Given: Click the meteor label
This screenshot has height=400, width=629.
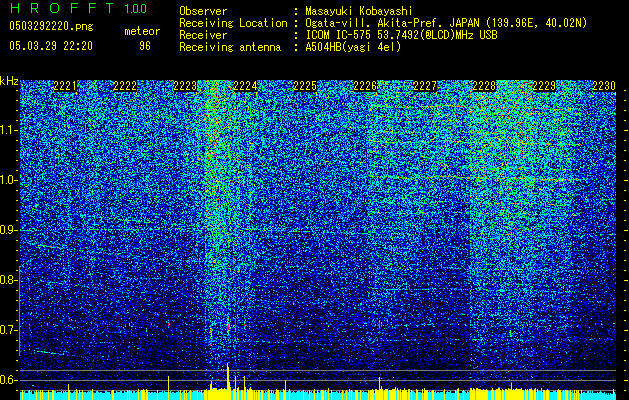Looking at the screenshot, I should coord(142,31).
